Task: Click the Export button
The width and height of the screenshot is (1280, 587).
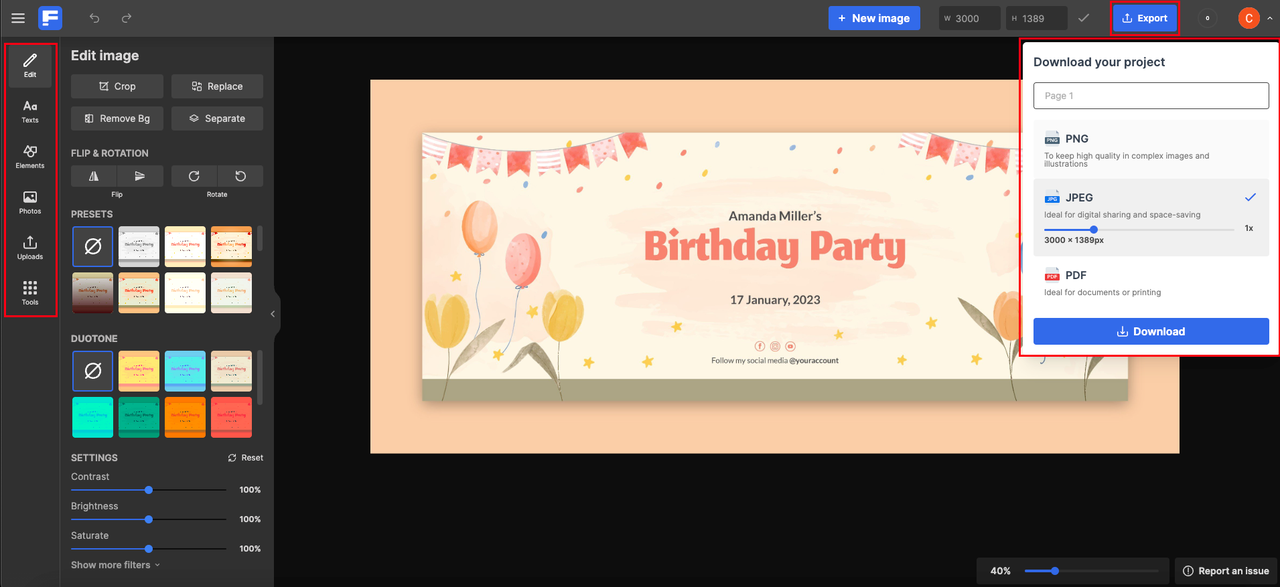Action: (1145, 18)
